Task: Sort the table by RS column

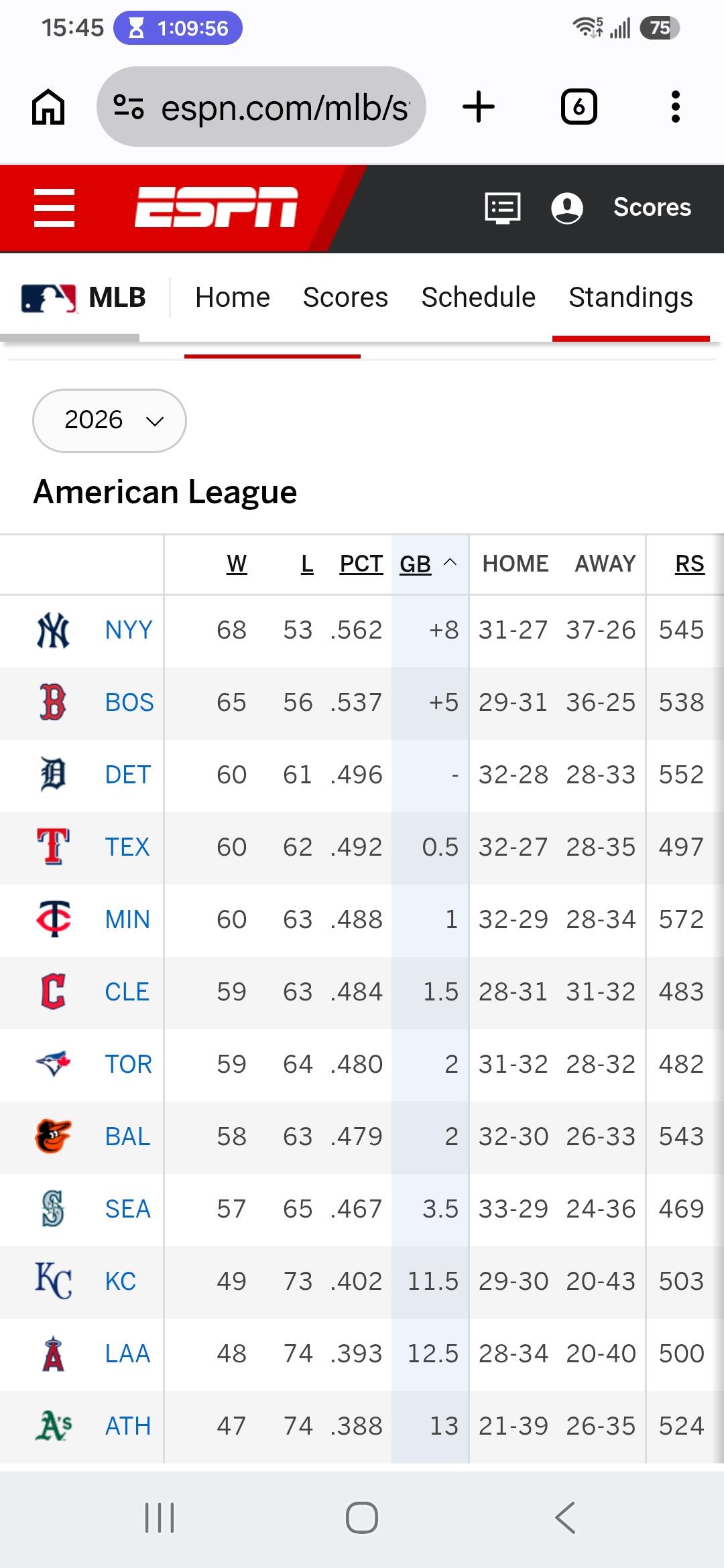Action: tap(689, 564)
